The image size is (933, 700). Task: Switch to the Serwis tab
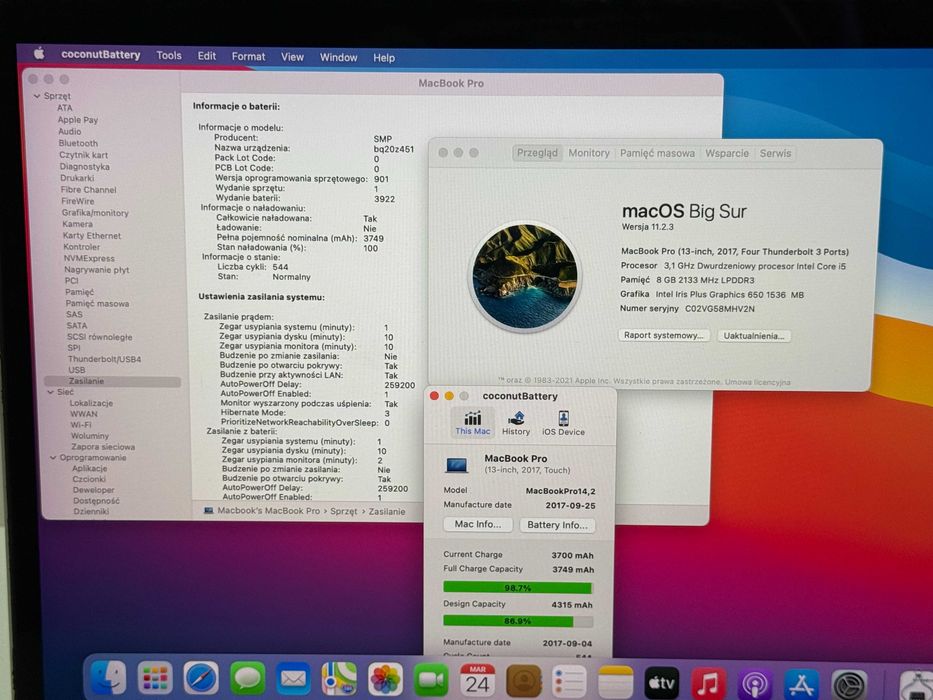[775, 154]
